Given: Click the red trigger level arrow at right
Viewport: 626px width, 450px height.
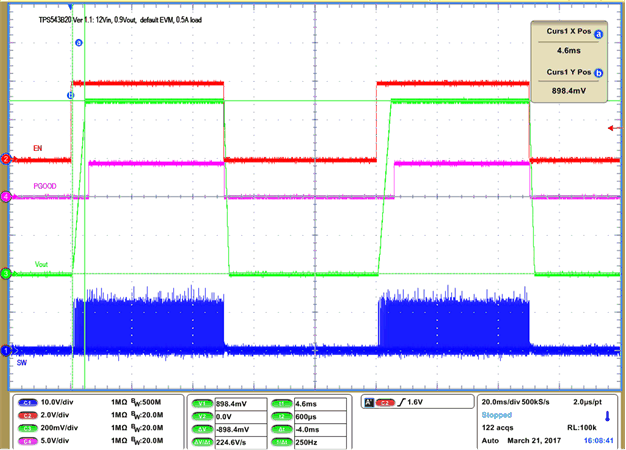Looking at the screenshot, I should [615, 128].
